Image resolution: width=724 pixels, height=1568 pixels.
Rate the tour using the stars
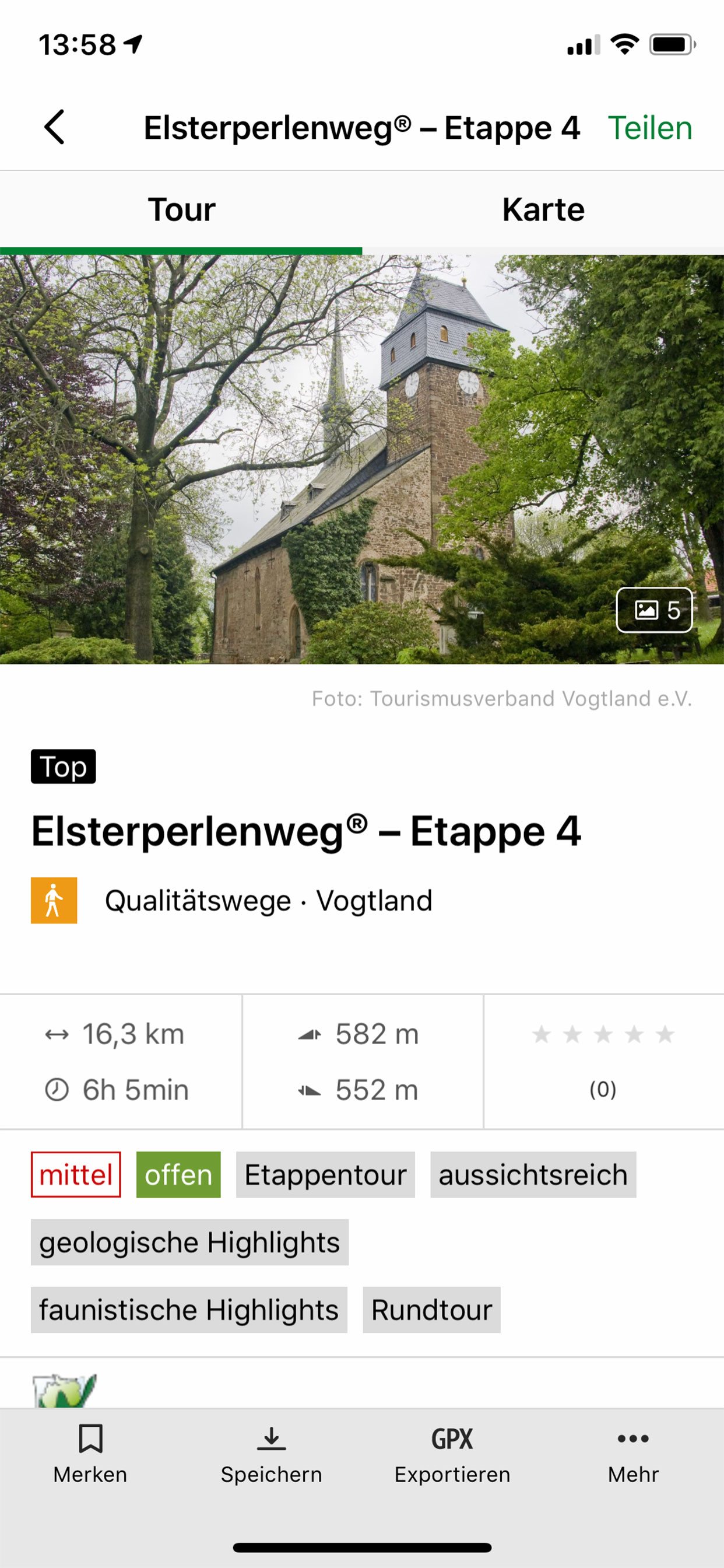(x=603, y=1034)
